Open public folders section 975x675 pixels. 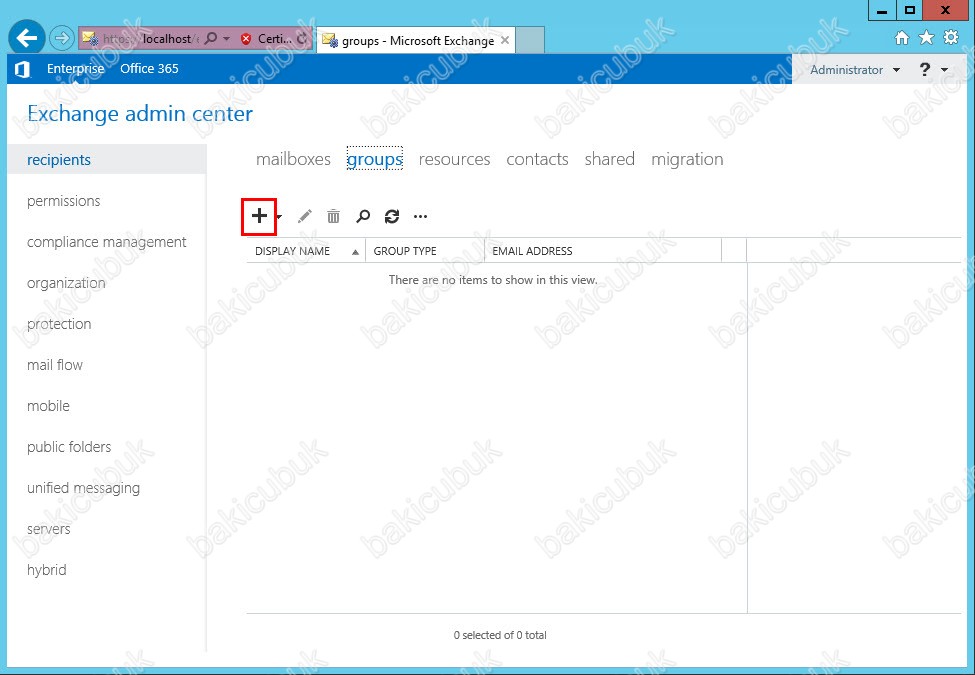click(69, 447)
